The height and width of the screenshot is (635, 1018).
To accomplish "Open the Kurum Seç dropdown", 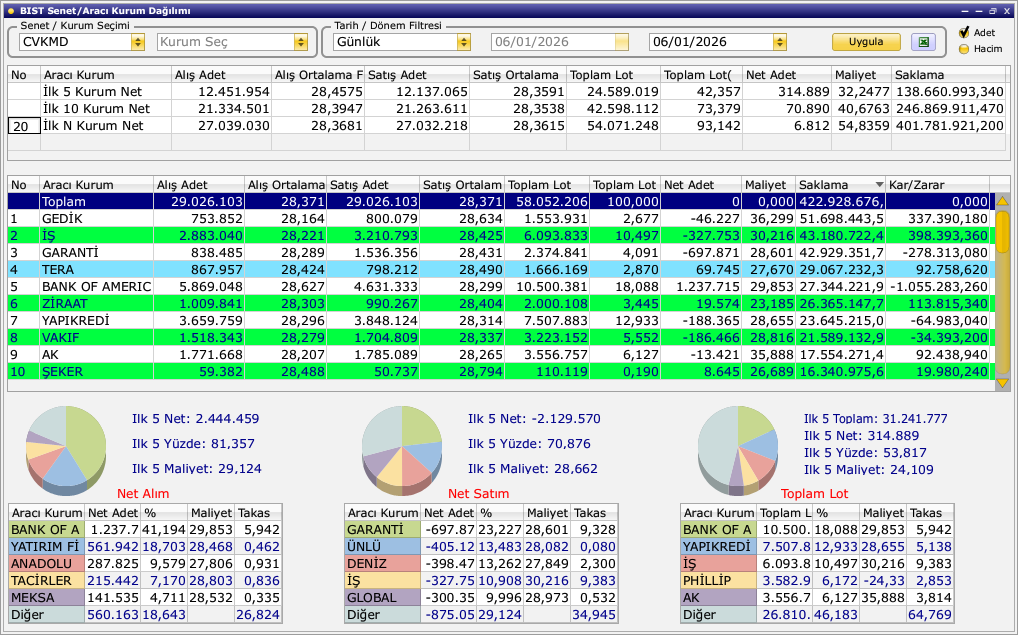I will point(301,42).
